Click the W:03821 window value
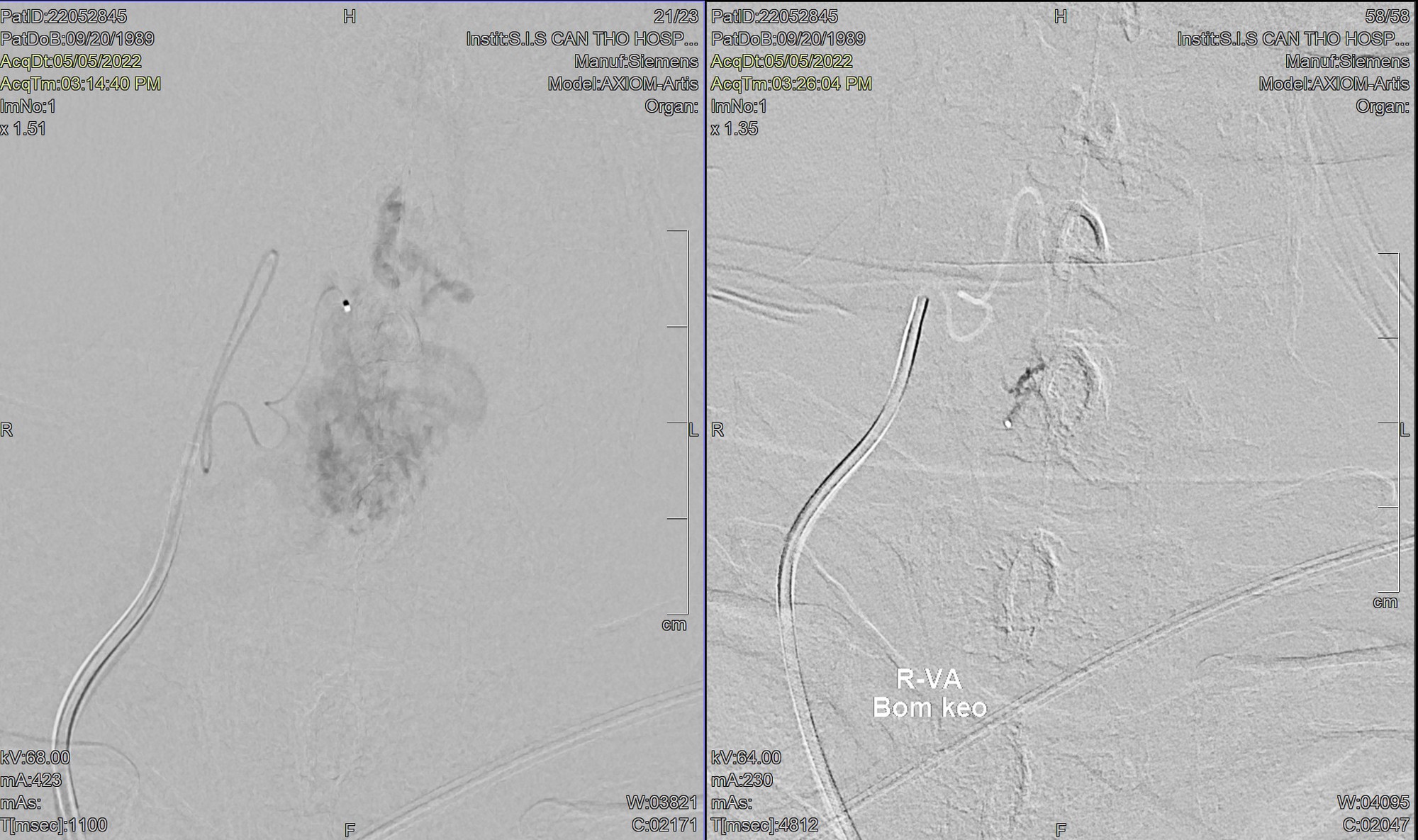The width and height of the screenshot is (1418, 840). [662, 802]
